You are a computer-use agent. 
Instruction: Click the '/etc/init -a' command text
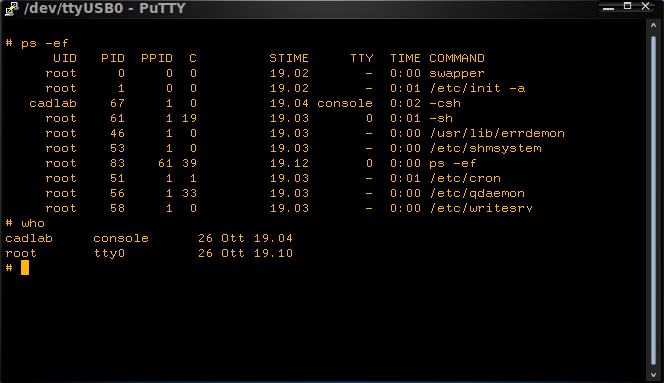pyautogui.click(x=477, y=88)
